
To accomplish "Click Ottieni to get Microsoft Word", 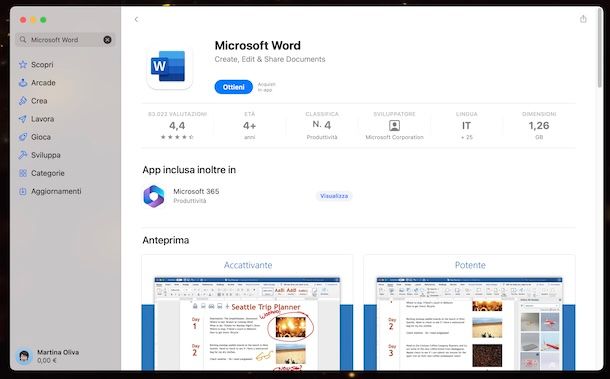I will (233, 87).
